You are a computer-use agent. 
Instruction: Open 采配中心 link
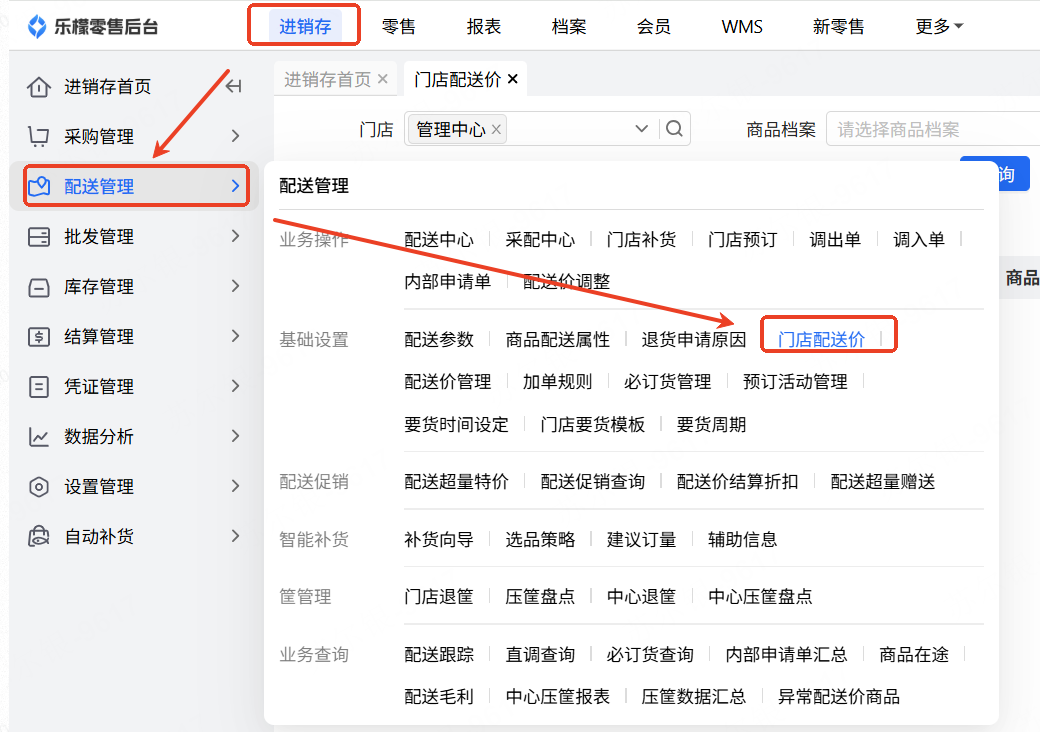(540, 239)
